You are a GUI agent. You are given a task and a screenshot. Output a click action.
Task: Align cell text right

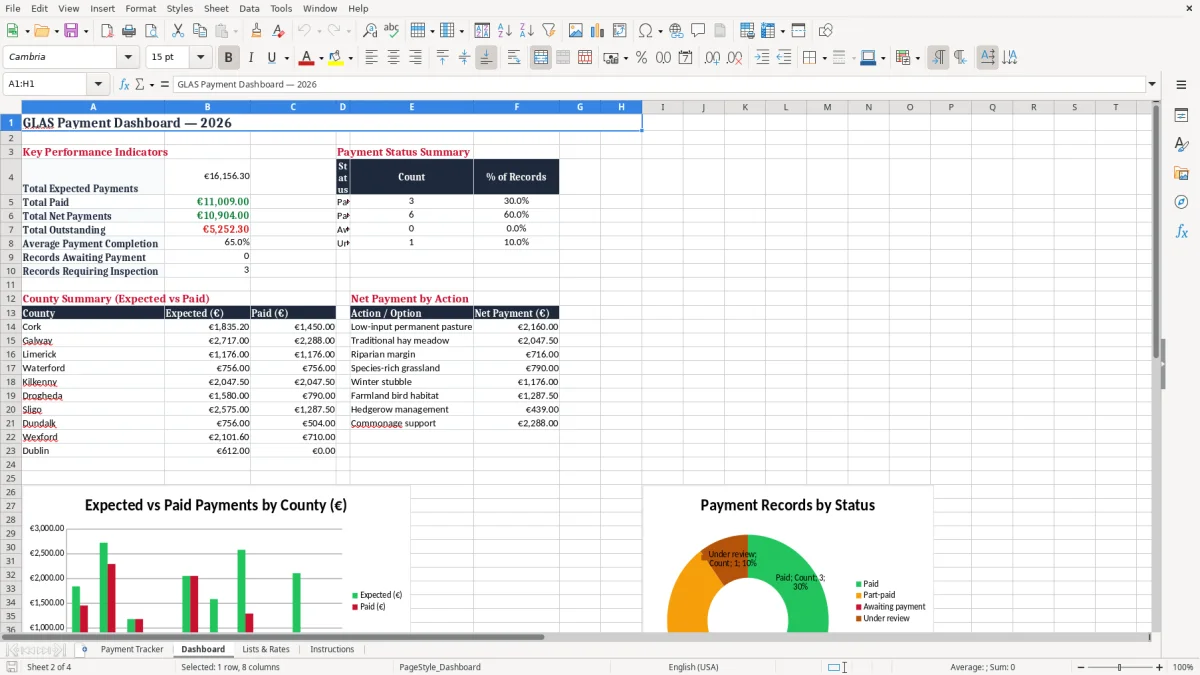click(x=415, y=58)
